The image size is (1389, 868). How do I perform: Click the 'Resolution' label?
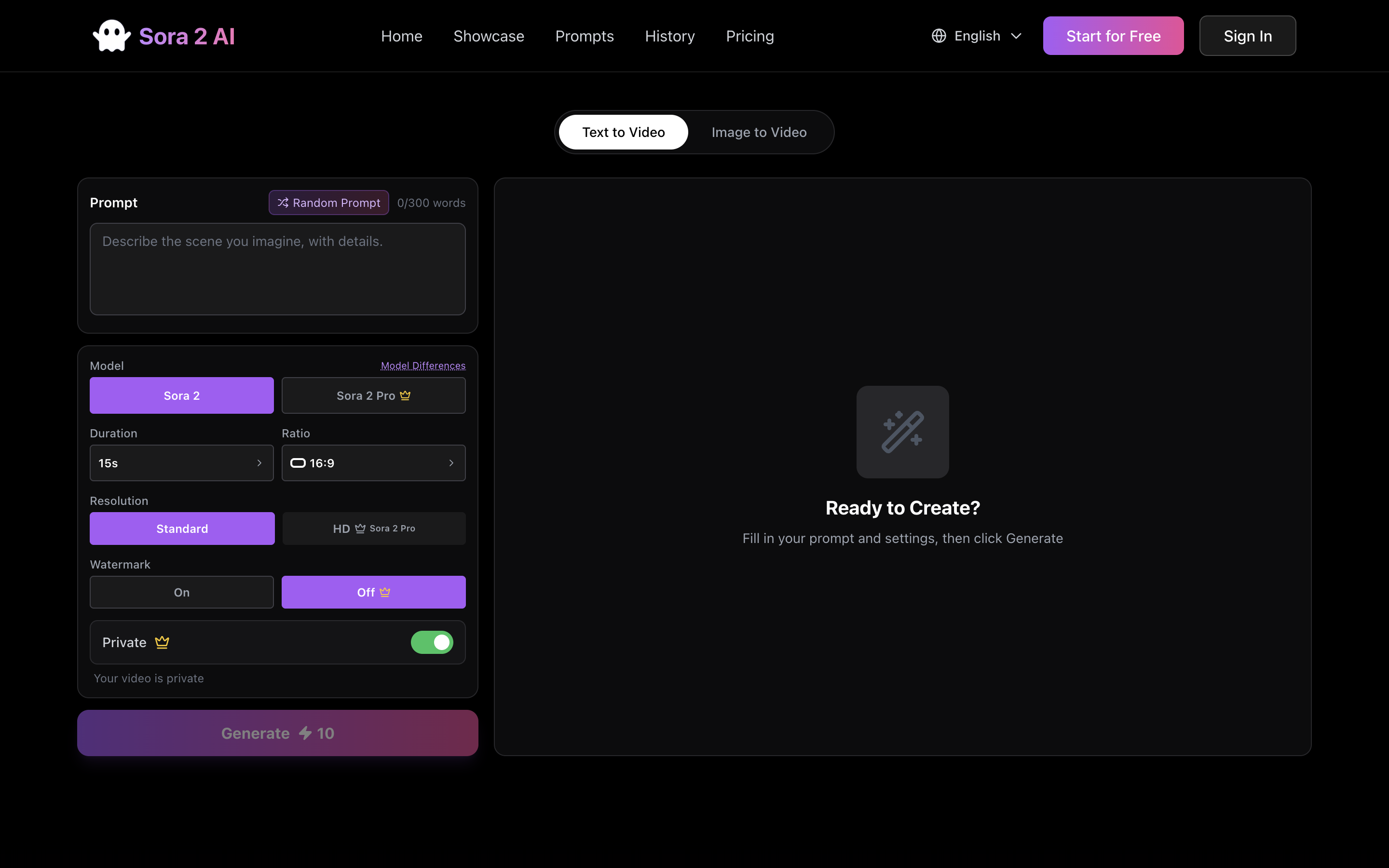tap(120, 501)
